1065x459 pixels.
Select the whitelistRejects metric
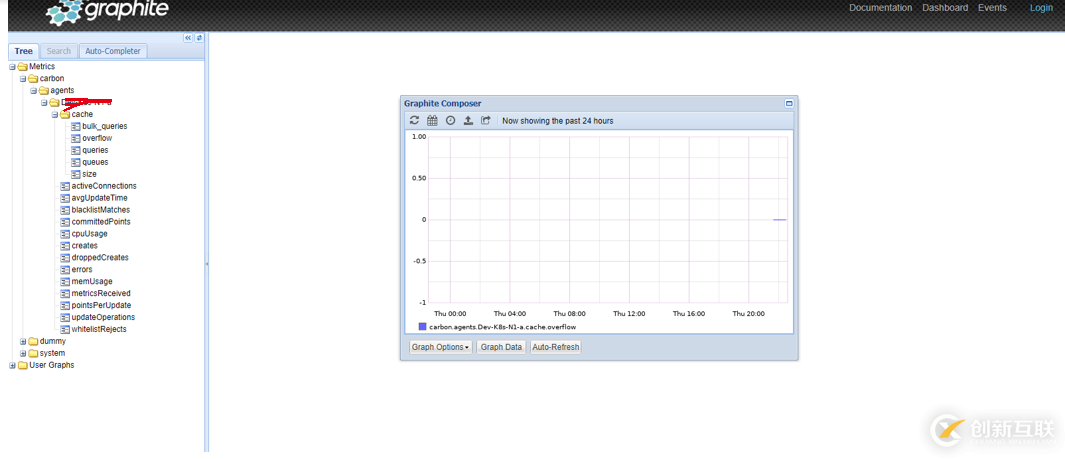99,329
